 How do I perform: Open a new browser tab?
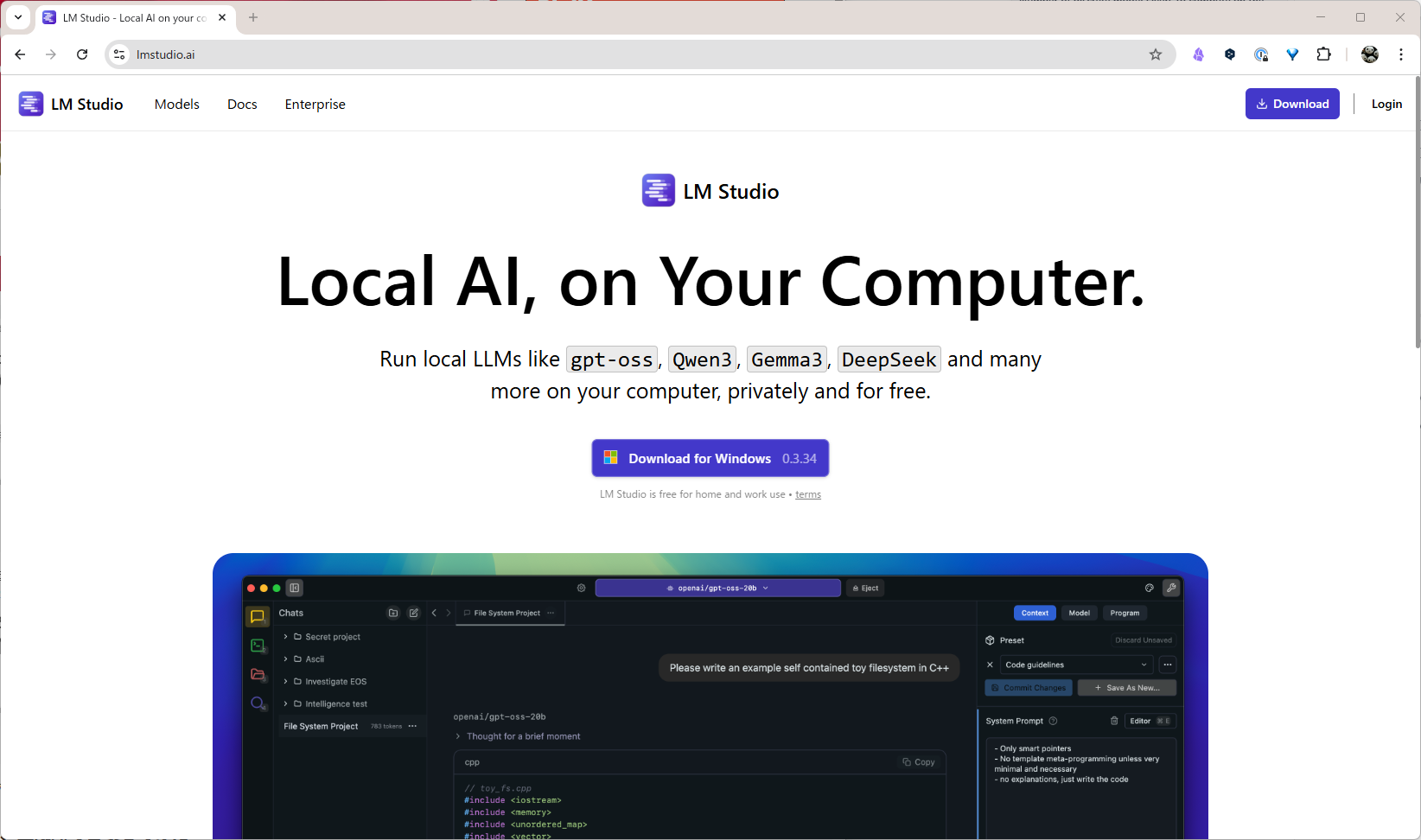[253, 17]
